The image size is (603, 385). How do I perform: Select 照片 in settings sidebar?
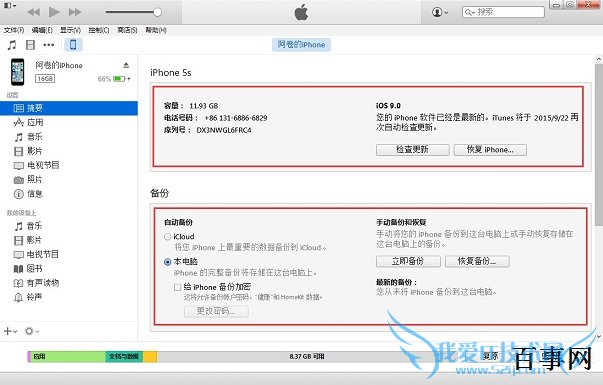click(x=69, y=179)
